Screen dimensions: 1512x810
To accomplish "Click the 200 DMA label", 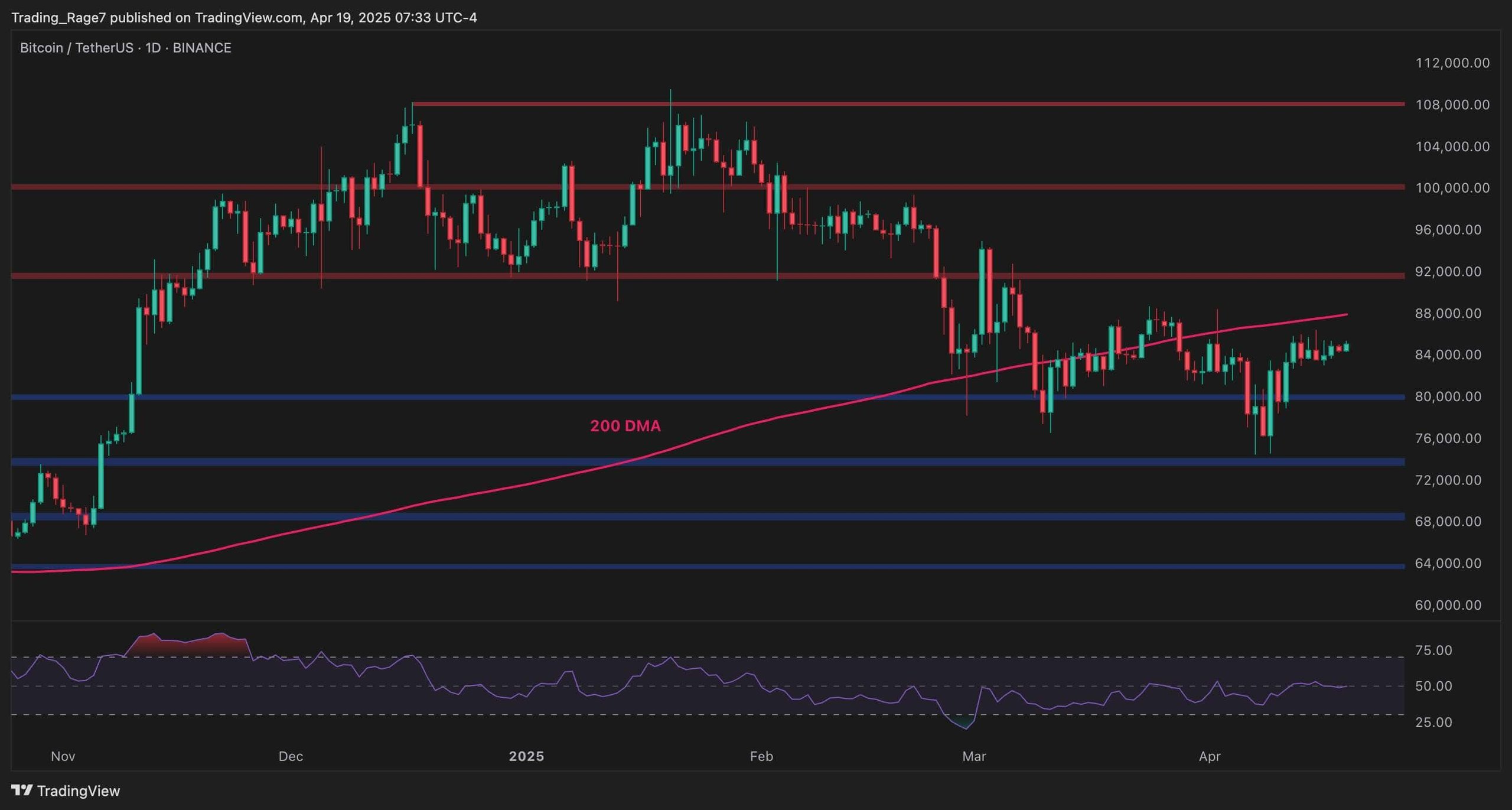I will 625,425.
